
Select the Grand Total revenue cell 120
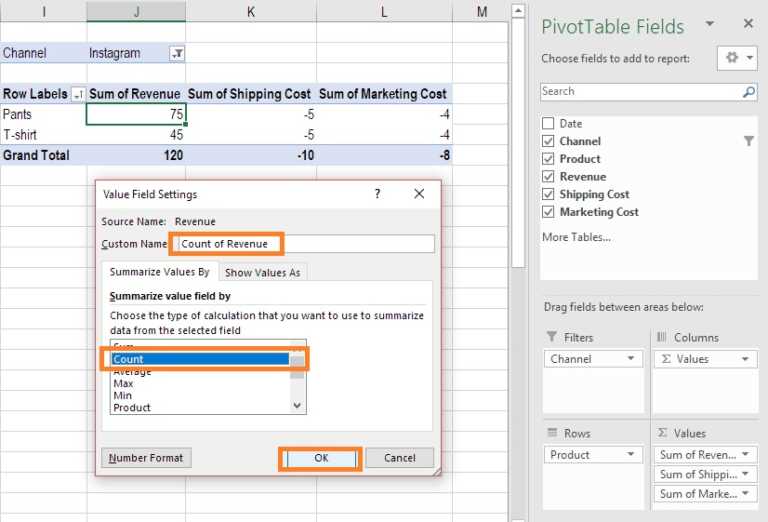pyautogui.click(x=136, y=155)
